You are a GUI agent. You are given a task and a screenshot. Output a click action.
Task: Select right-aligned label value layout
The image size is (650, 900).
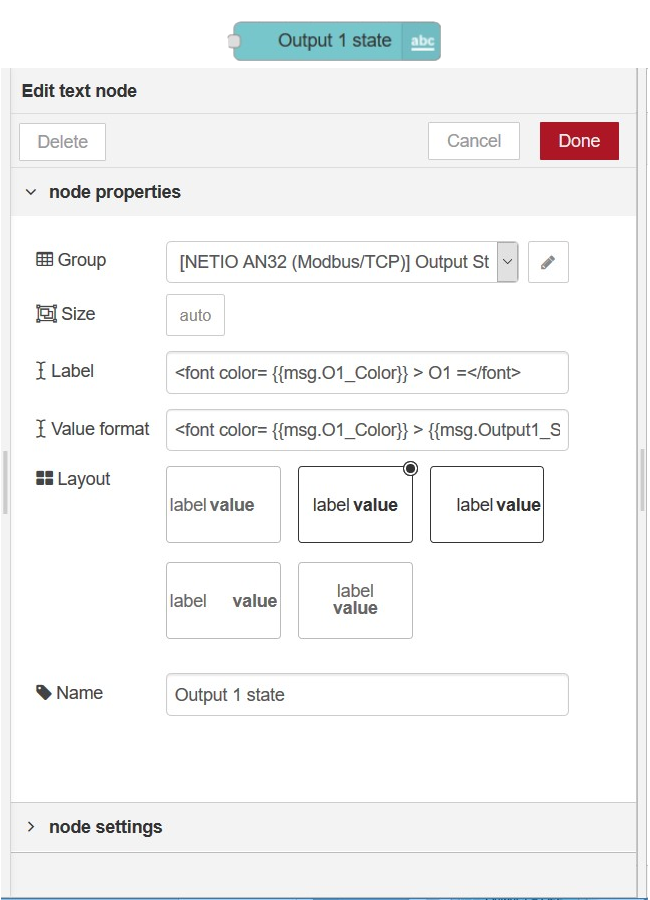pyautogui.click(x=487, y=505)
